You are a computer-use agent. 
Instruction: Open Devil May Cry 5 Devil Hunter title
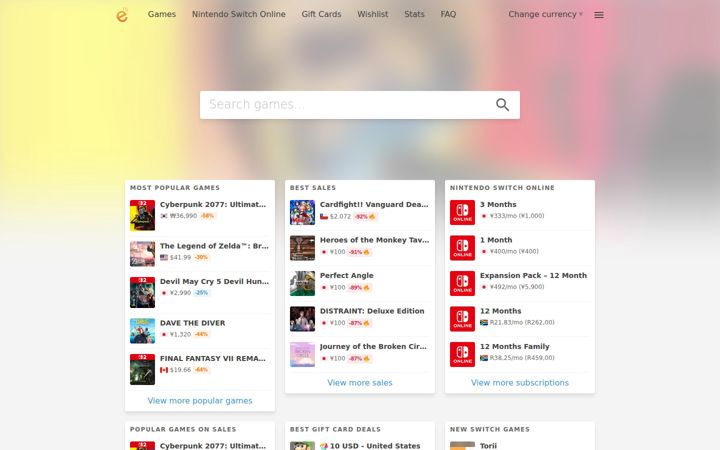(x=214, y=281)
